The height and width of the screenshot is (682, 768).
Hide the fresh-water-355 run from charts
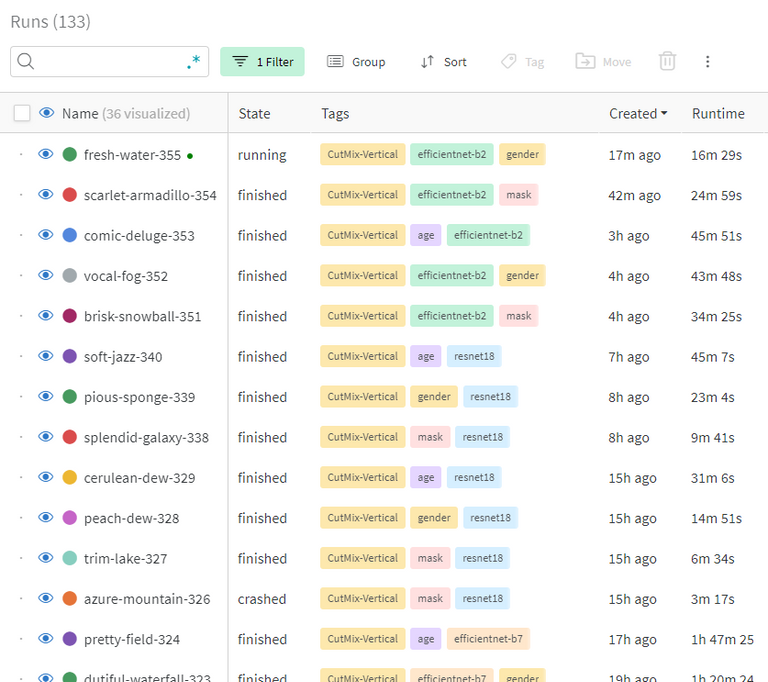coord(46,154)
